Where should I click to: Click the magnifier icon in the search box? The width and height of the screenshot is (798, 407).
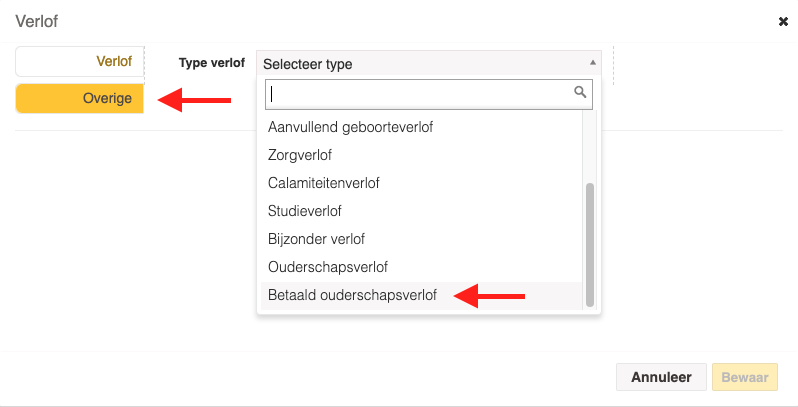580,92
